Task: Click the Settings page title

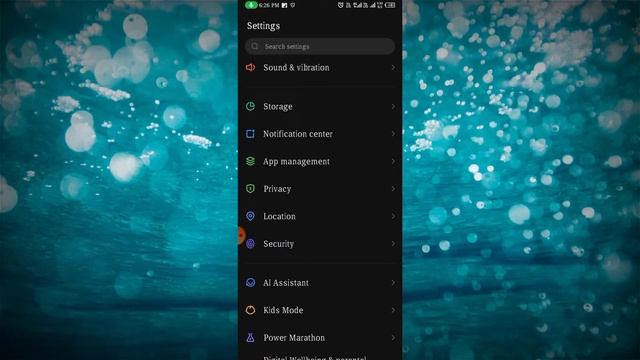Action: (x=263, y=26)
